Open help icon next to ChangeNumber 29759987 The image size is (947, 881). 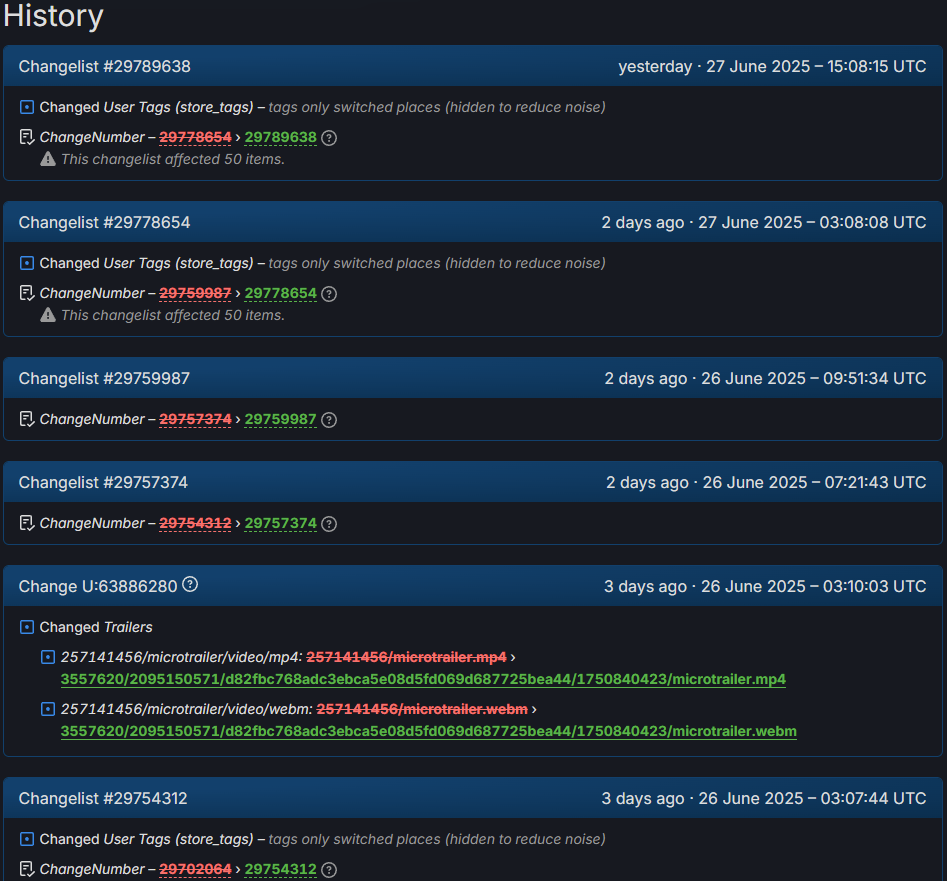click(329, 420)
